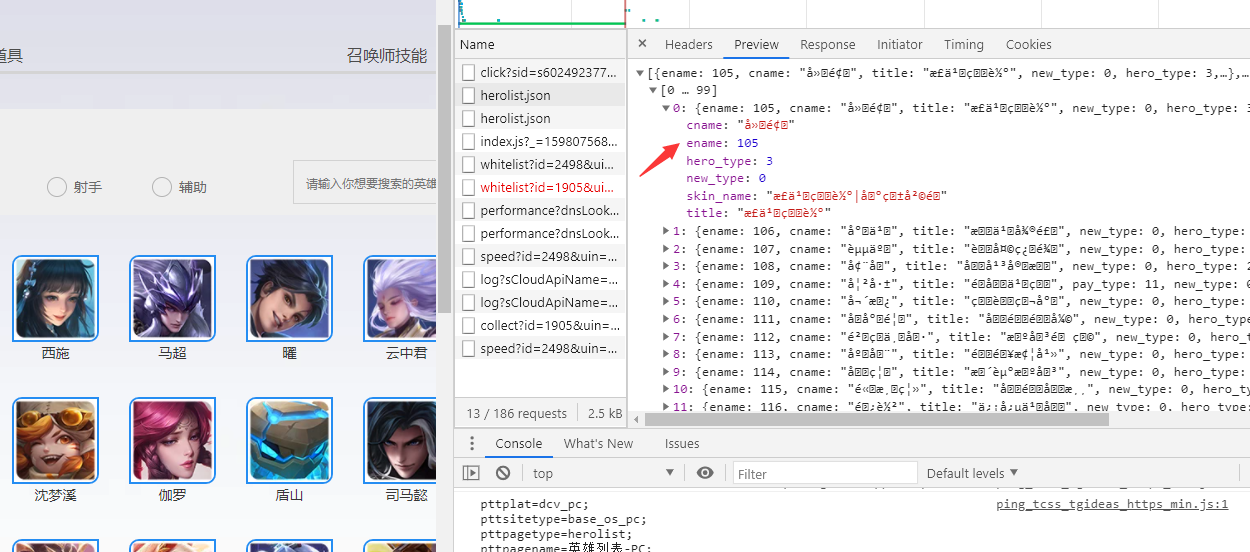Viewport: 1250px width, 552px height.
Task: Expand entry 3 with ename 108
Action: coord(666,266)
